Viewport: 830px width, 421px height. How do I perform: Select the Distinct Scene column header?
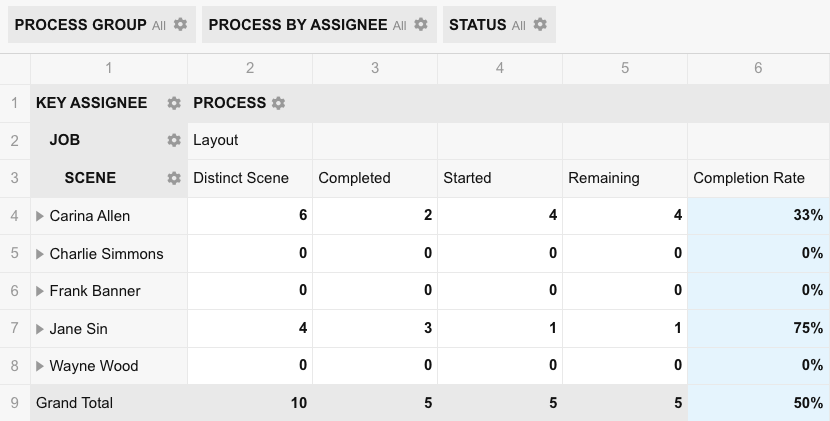(x=250, y=178)
